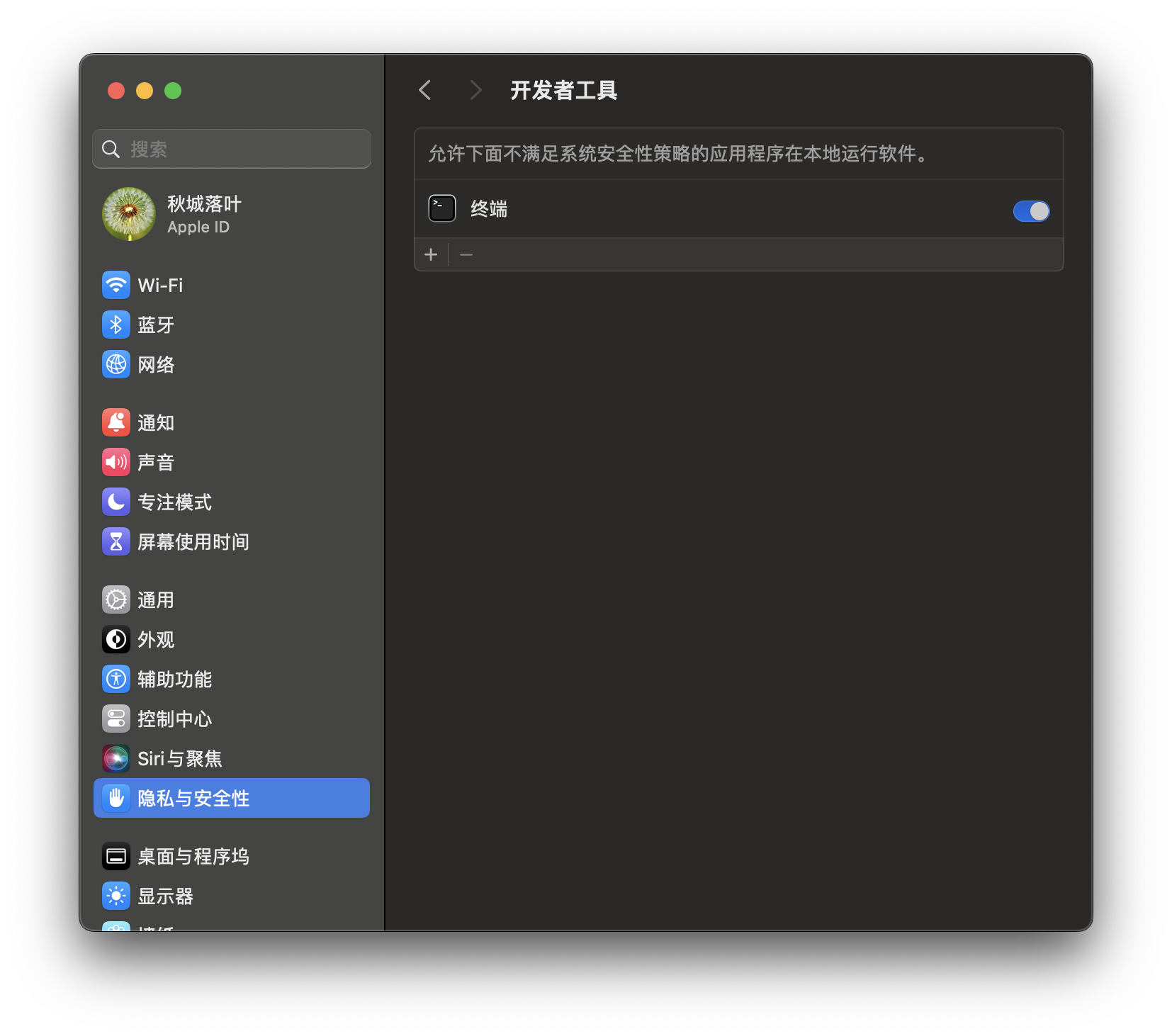
Task: Select the 通知 sidebar label
Action: coord(156,422)
